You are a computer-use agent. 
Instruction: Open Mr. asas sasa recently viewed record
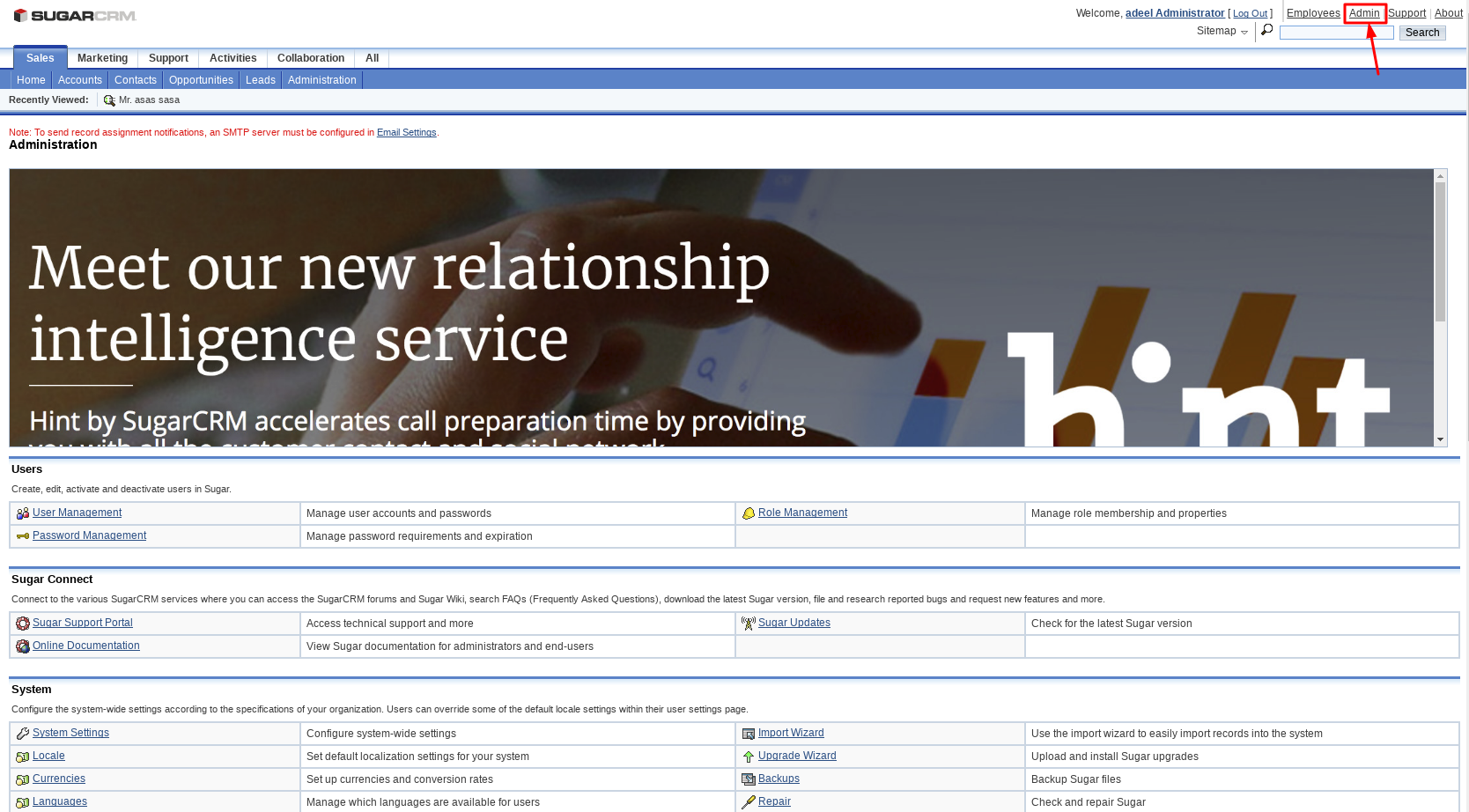149,100
